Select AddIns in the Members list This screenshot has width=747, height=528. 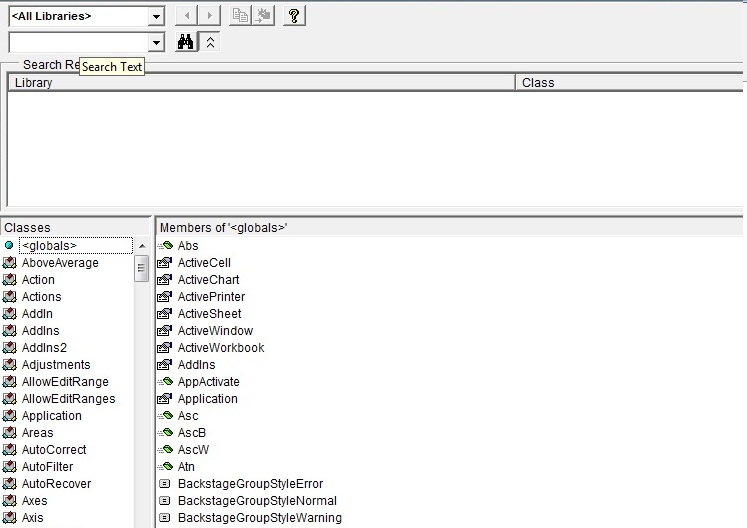(x=196, y=365)
